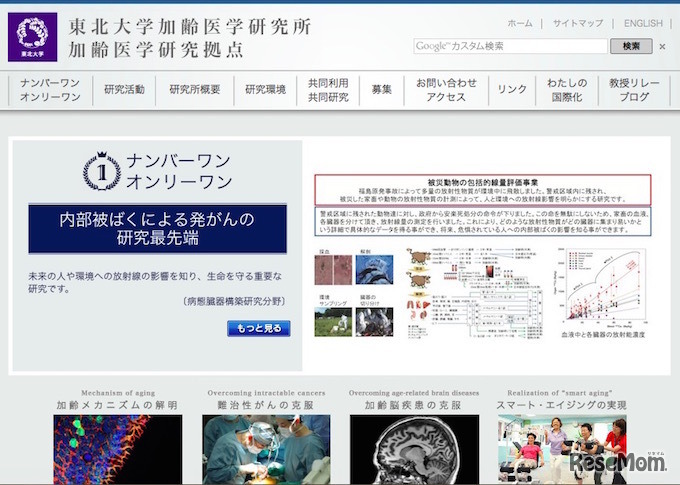Select the 研究活動 menu item
The image size is (680, 485).
(x=124, y=89)
